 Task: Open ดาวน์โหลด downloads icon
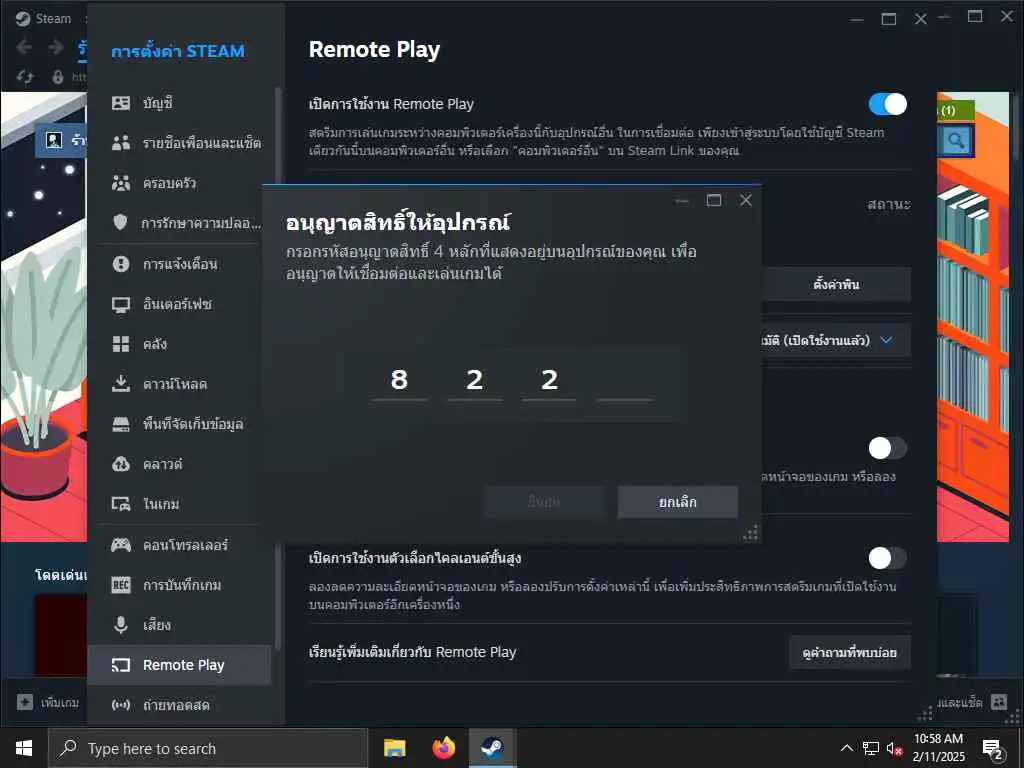tap(121, 384)
